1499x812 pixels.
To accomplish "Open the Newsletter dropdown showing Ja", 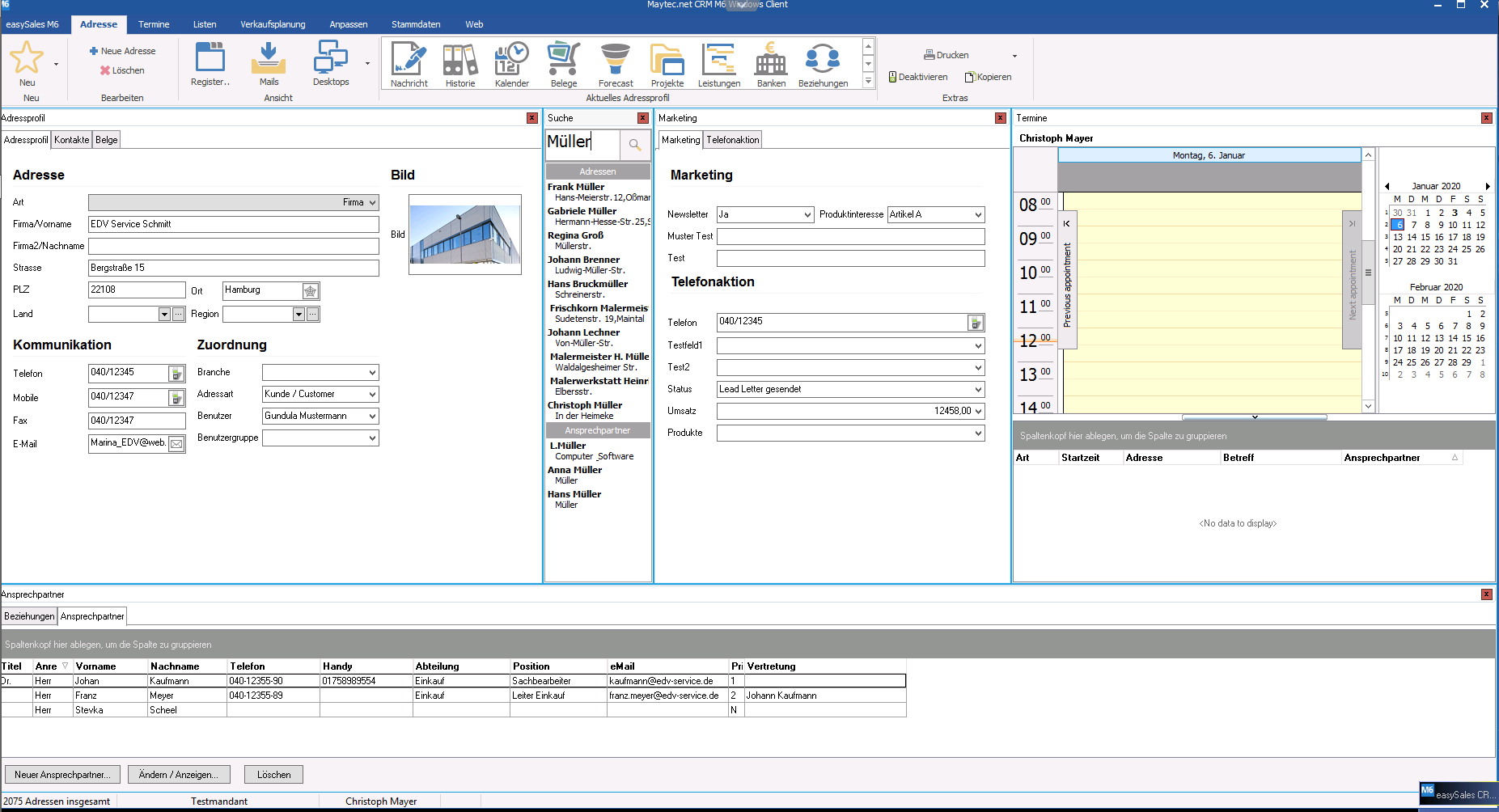I will [807, 214].
